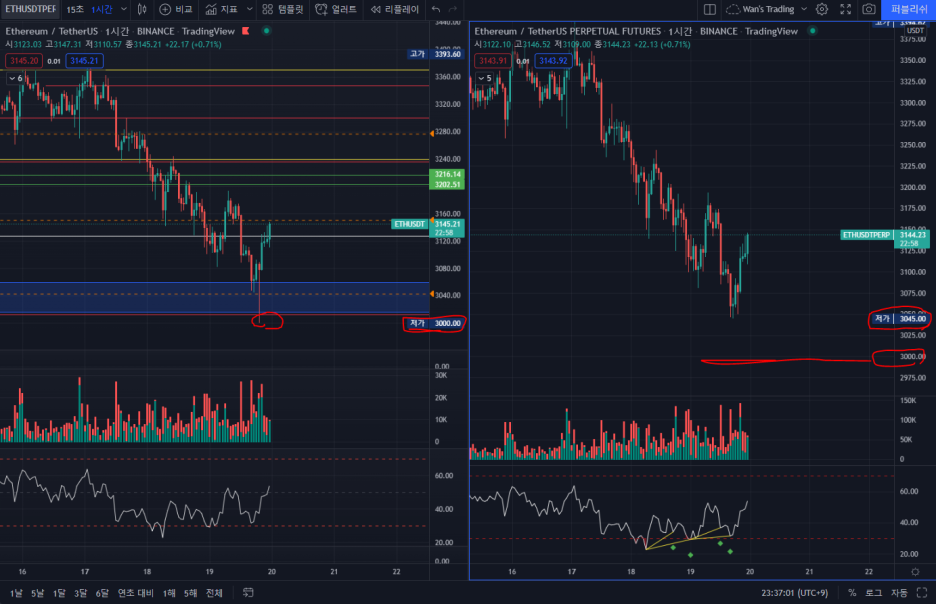Click the USDT currency label on price scale

pos(915,30)
